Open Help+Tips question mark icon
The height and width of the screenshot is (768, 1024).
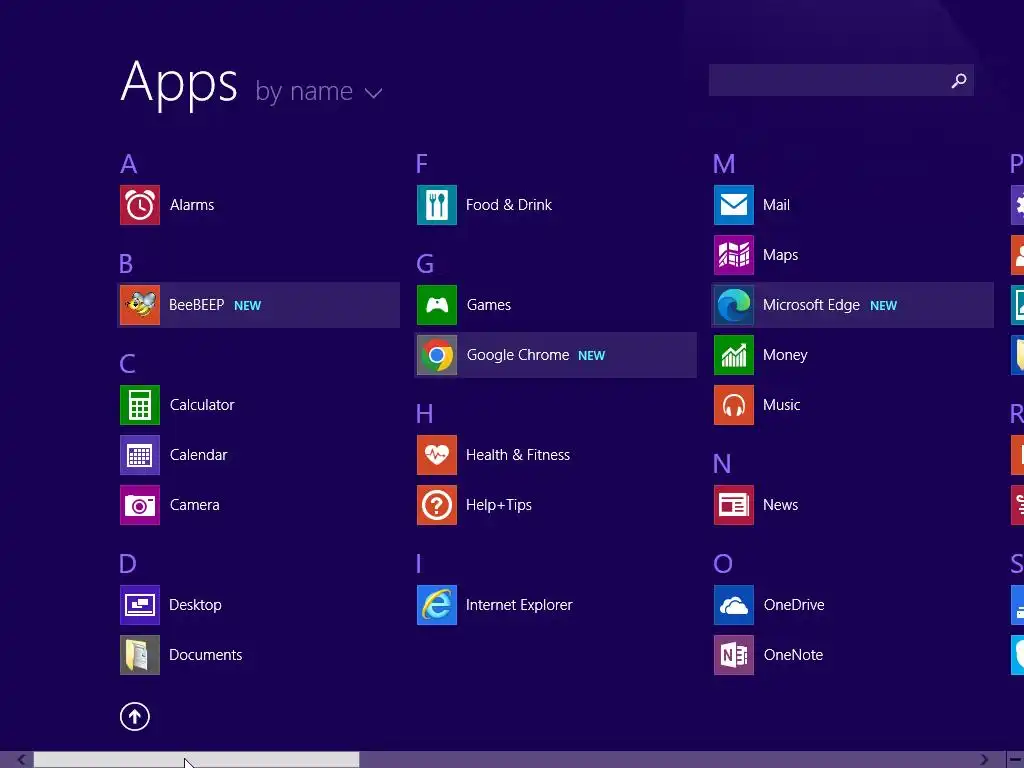[437, 505]
